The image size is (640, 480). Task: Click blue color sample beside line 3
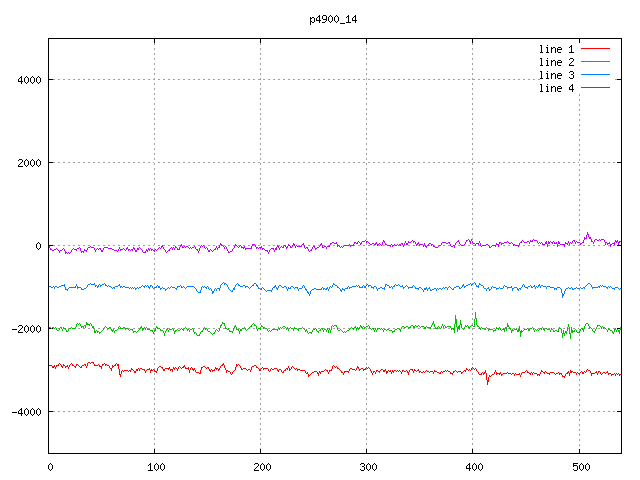click(595, 75)
